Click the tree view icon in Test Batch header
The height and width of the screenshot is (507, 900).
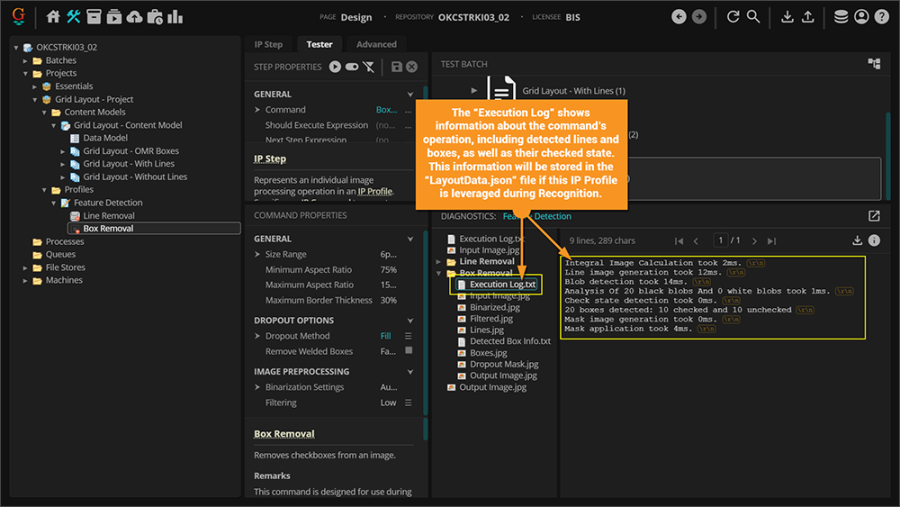[x=874, y=64]
